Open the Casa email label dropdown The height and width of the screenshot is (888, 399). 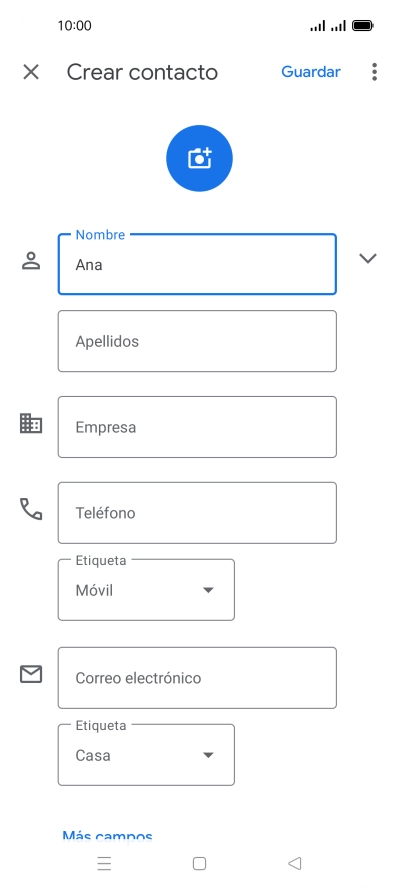pos(146,755)
